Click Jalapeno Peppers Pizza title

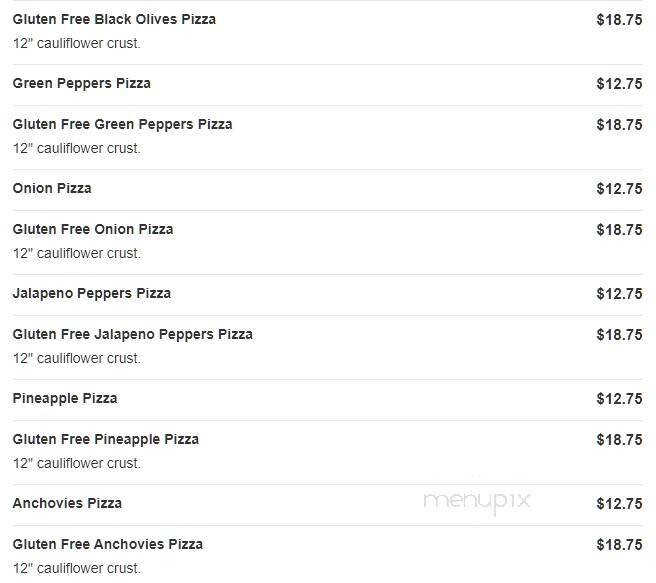(92, 293)
